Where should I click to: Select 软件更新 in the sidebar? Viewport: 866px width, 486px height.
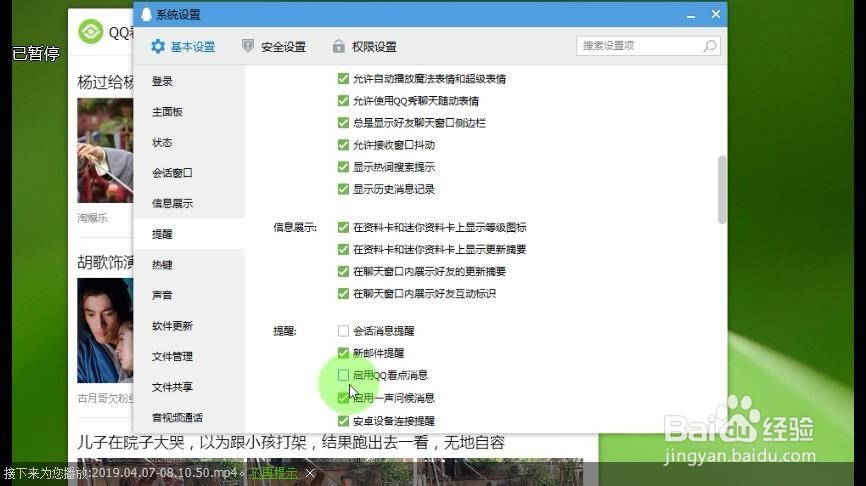point(189,326)
